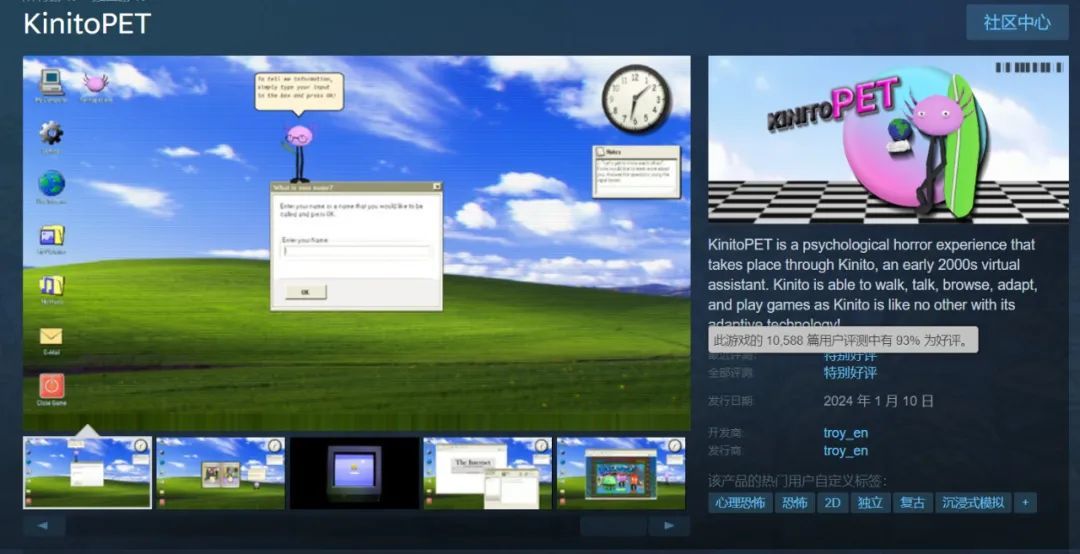Click the left arrow of thumbnail strip
This screenshot has height=554, width=1080.
pyautogui.click(x=43, y=526)
